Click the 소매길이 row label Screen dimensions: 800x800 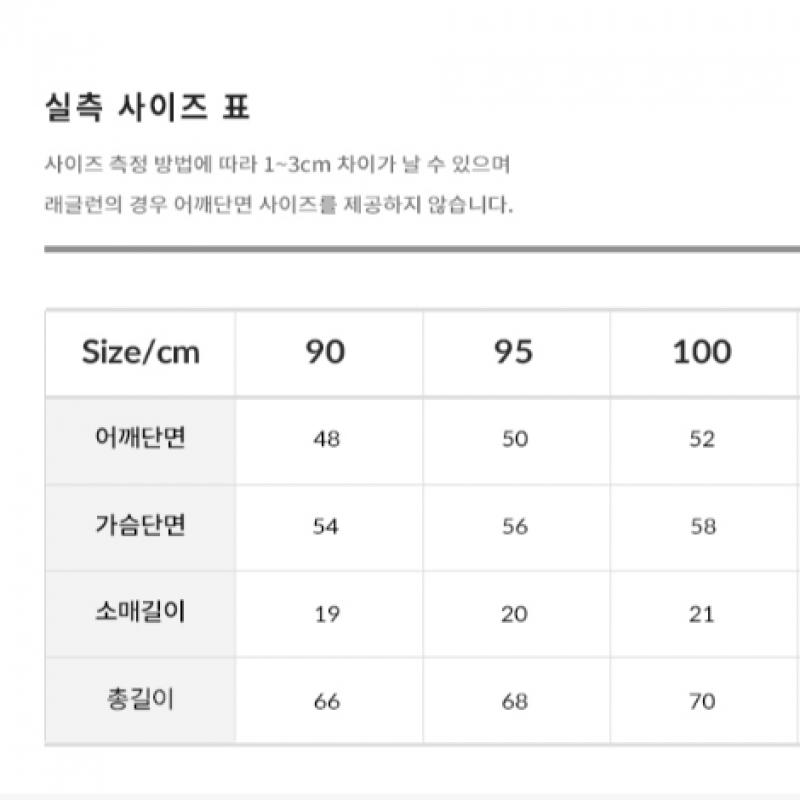[x=140, y=613]
